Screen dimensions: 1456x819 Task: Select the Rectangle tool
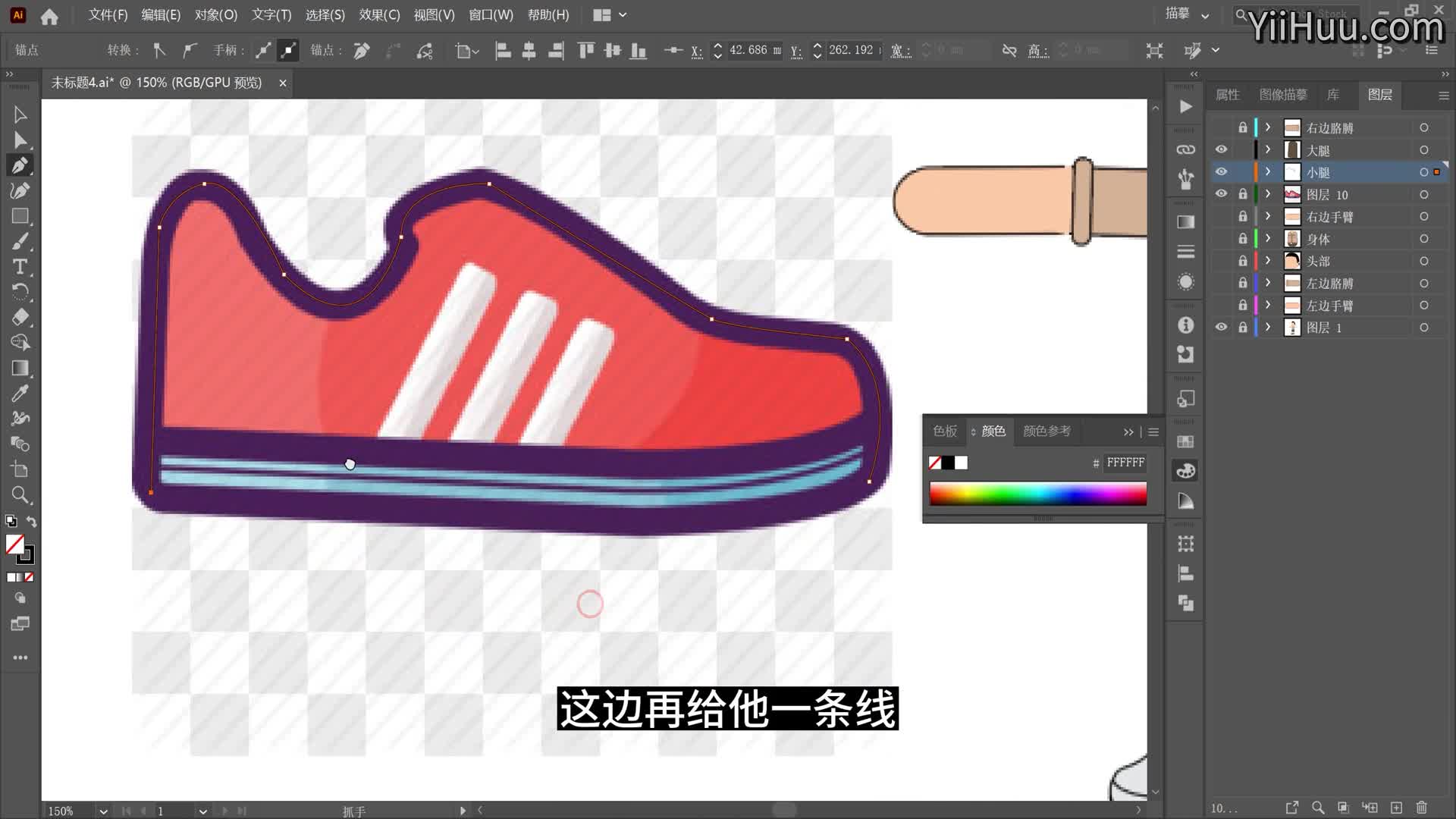pyautogui.click(x=20, y=216)
